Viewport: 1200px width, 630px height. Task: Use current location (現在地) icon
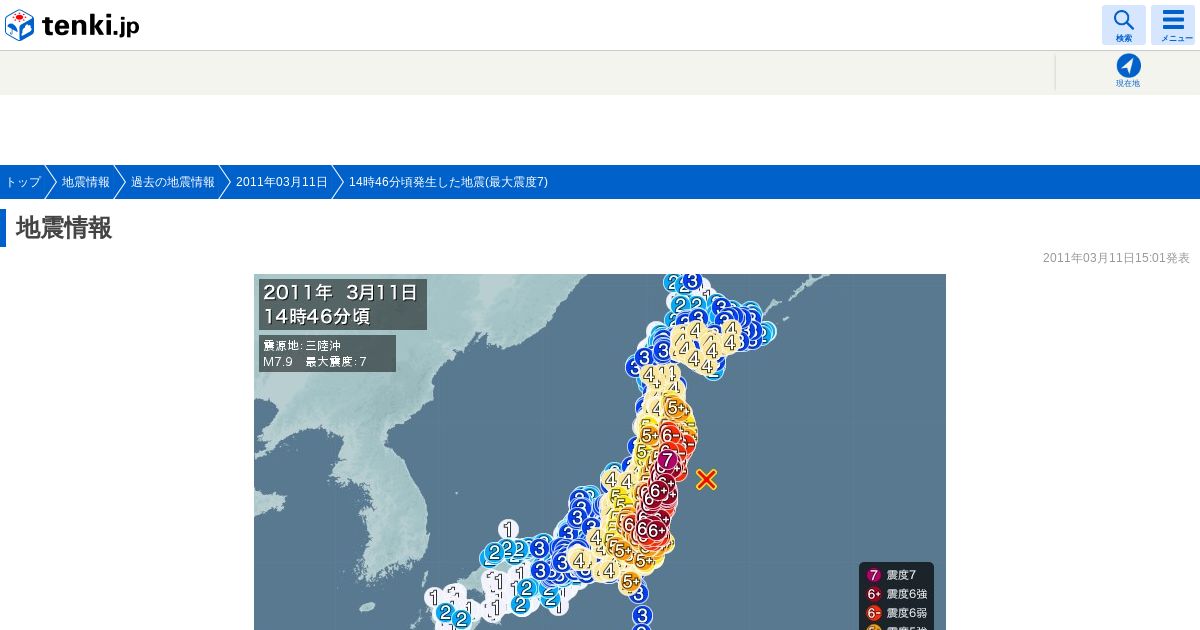coord(1128,71)
